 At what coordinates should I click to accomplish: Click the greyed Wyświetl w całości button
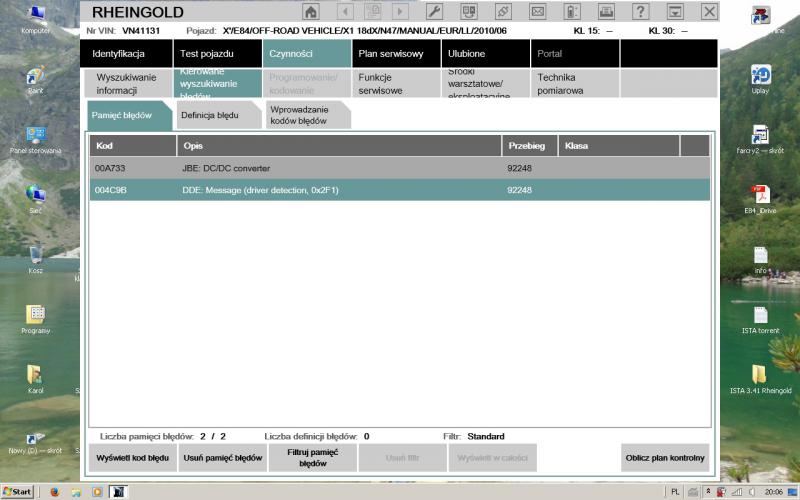click(492, 458)
